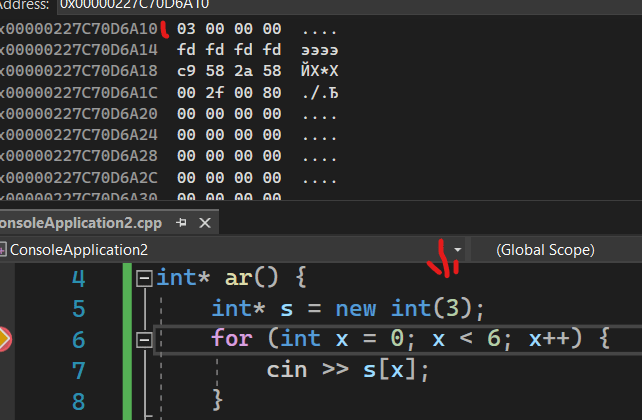The image size is (642, 420).
Task: Select memory address 0x00000227C70D6A14
Action: pyautogui.click(x=79, y=50)
